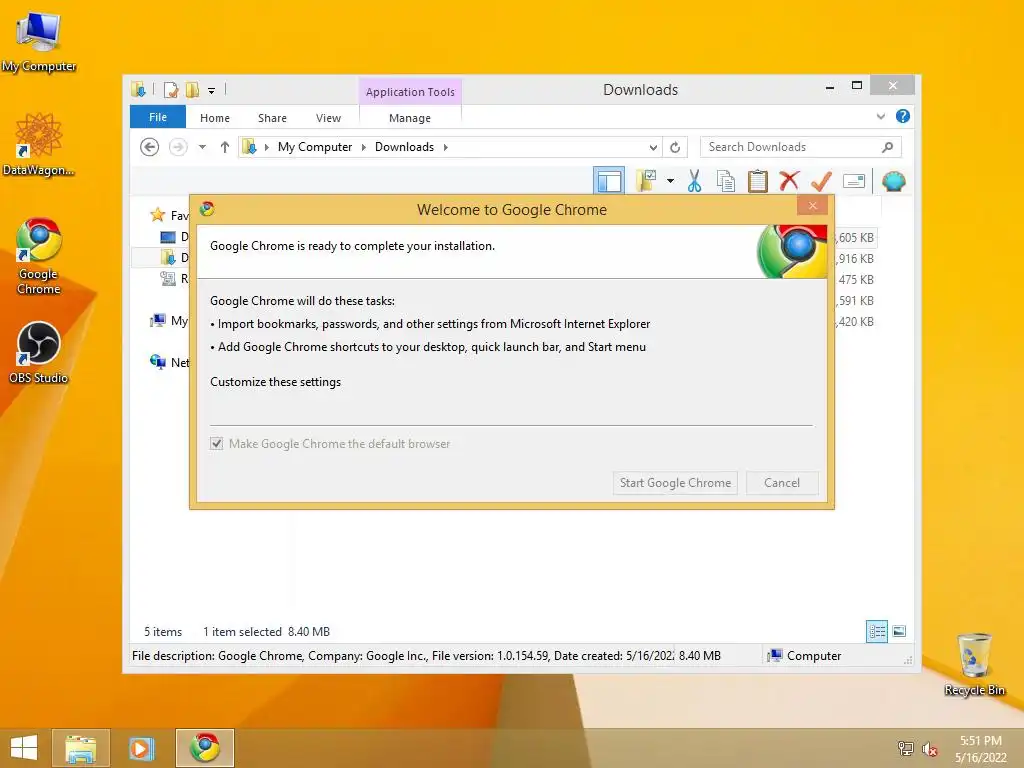Click the 591 KB file size cell
The height and width of the screenshot is (768, 1024).
(x=855, y=300)
